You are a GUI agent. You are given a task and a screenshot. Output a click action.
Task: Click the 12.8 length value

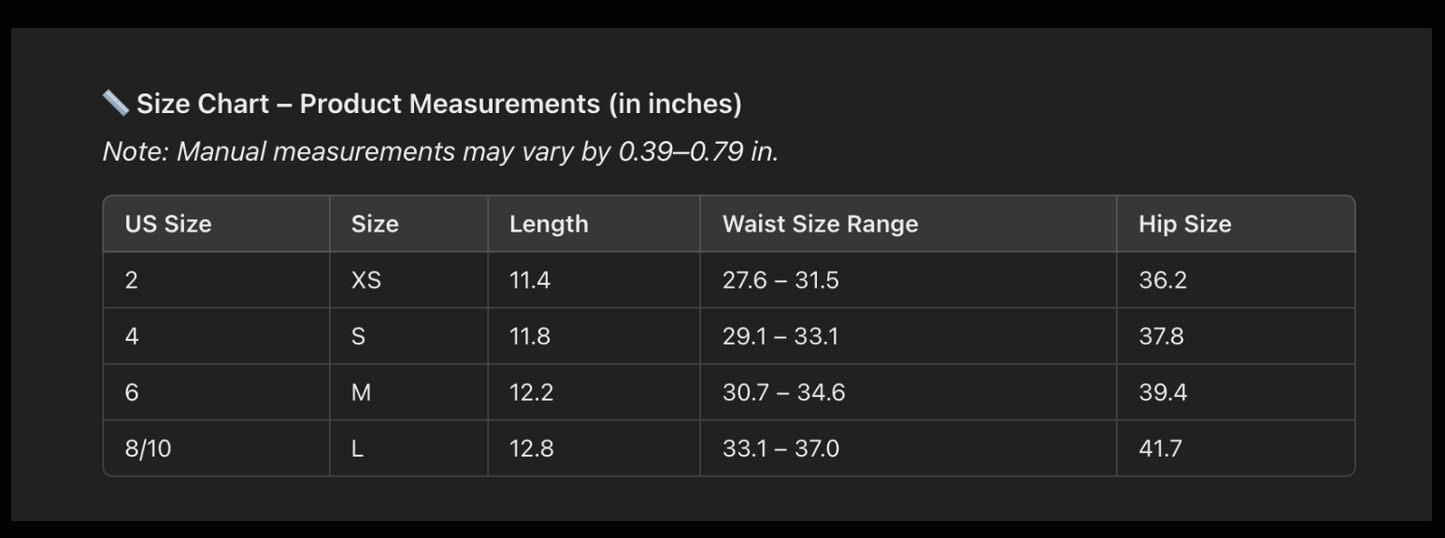click(x=531, y=449)
